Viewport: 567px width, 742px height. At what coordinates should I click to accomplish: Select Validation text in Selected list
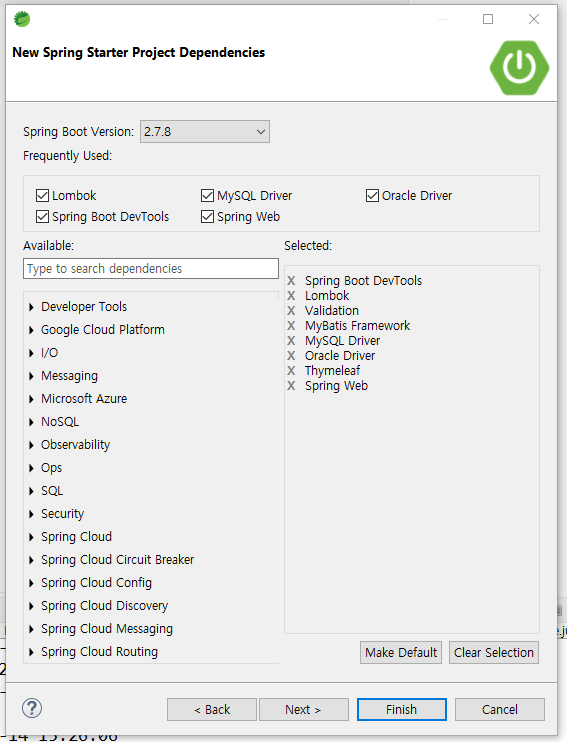click(332, 311)
